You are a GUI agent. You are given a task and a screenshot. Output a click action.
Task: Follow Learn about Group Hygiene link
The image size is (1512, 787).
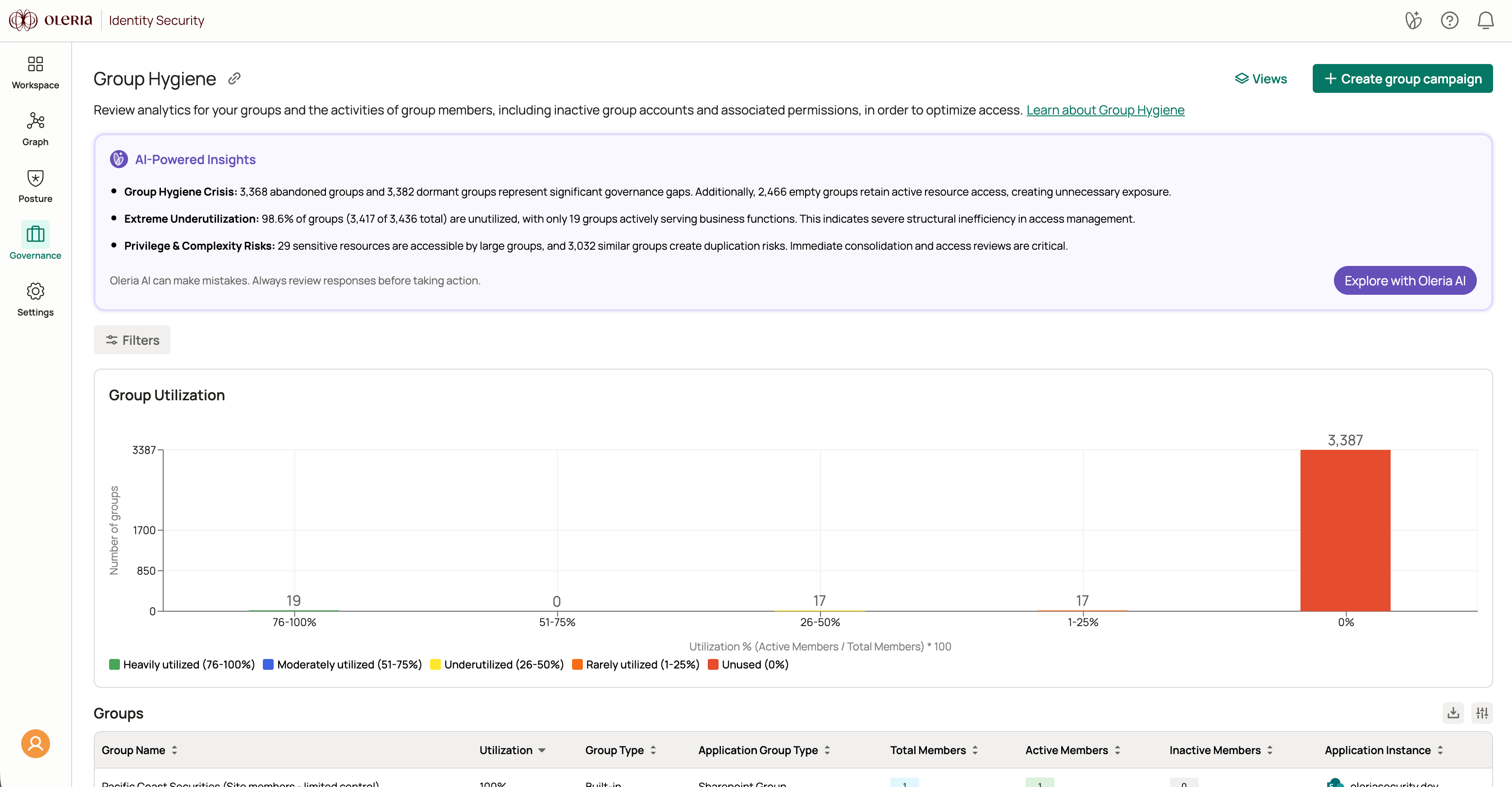[x=1105, y=110]
